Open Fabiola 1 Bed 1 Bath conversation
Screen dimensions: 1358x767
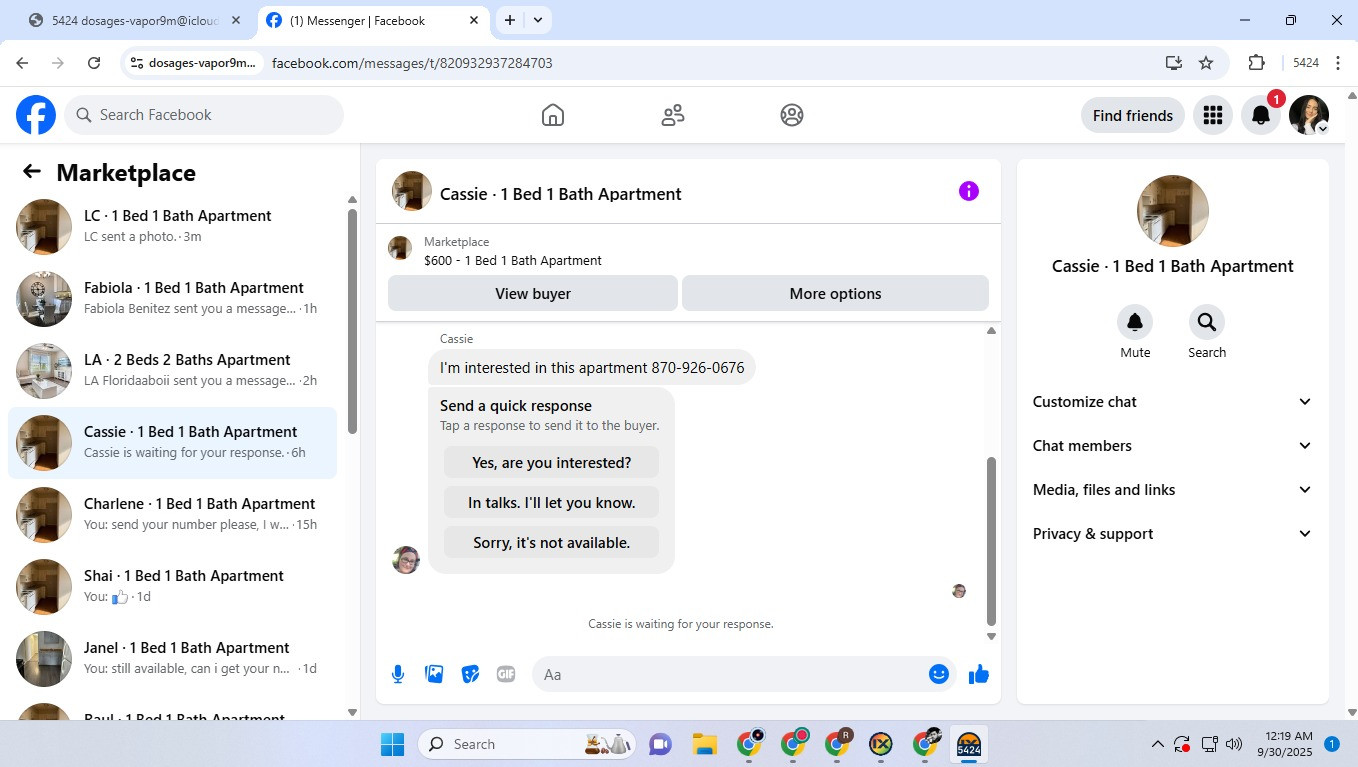click(x=172, y=298)
